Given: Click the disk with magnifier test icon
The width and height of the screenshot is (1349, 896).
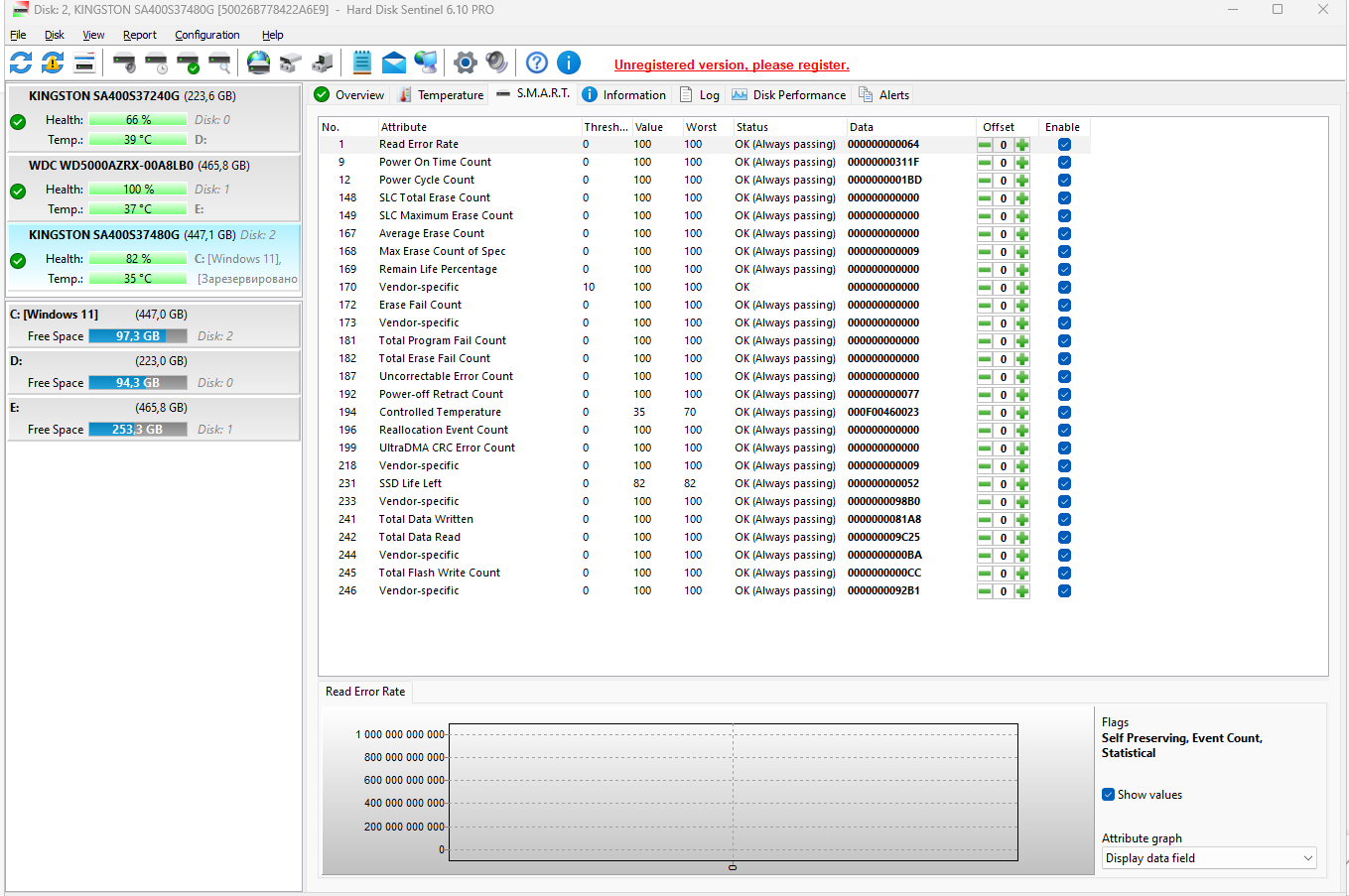Looking at the screenshot, I should [219, 64].
